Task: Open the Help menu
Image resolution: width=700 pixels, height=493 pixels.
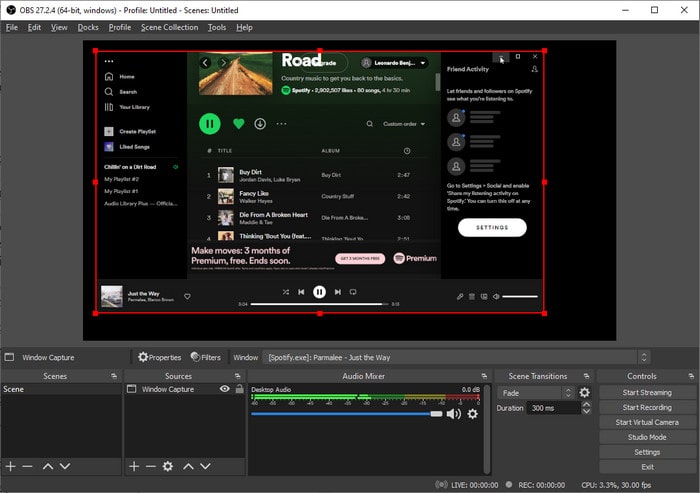Action: [244, 27]
